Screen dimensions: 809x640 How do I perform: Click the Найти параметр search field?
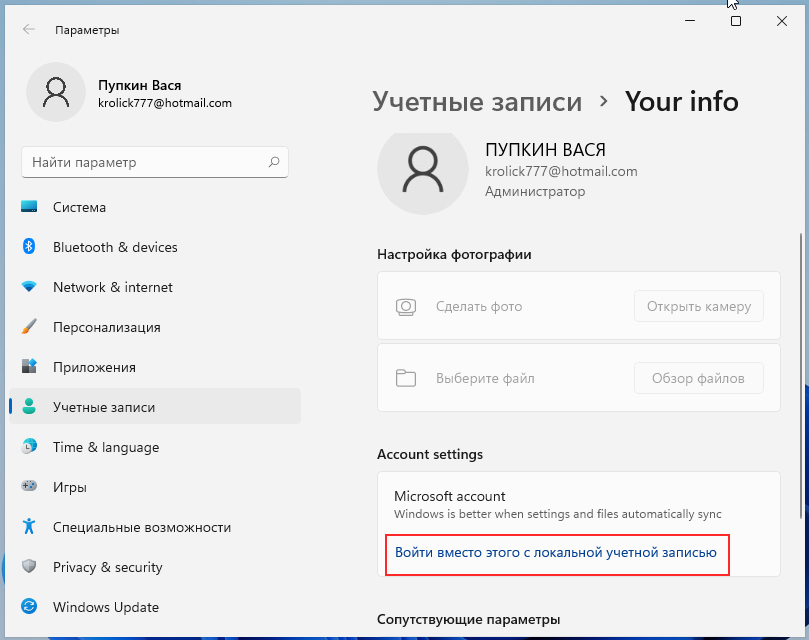145,162
